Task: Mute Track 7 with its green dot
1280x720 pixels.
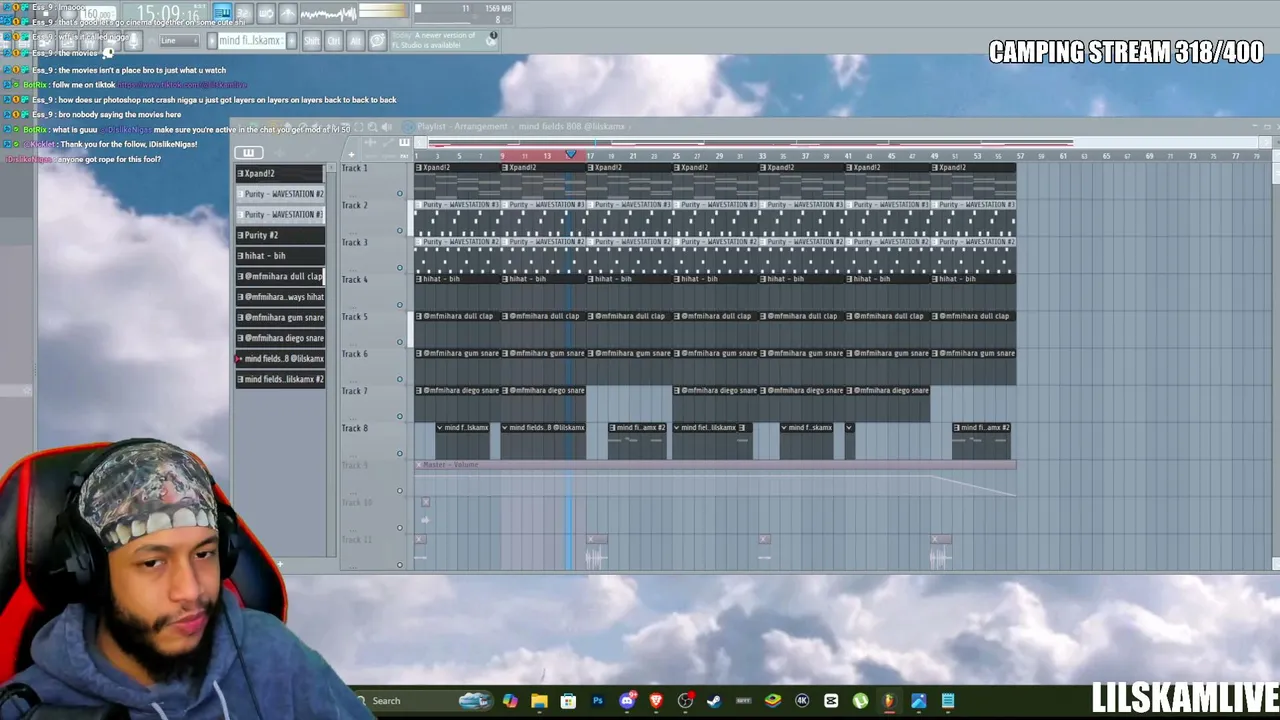Action: pos(400,416)
